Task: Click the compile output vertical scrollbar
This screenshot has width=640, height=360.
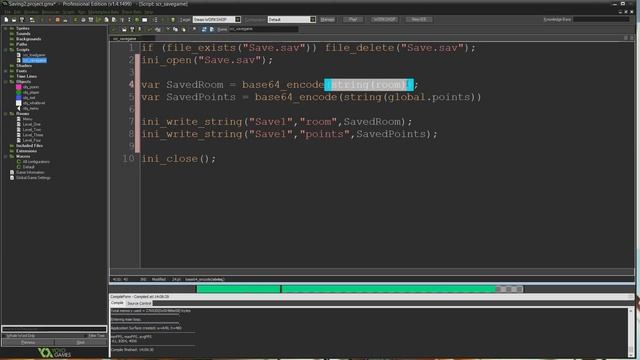Action: click(x=631, y=331)
